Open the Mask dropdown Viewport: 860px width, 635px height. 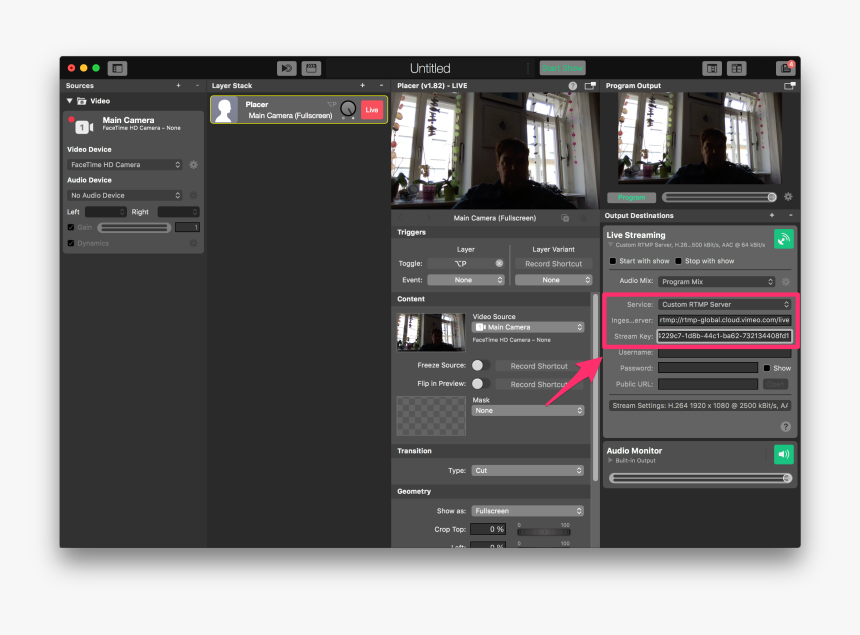click(528, 410)
